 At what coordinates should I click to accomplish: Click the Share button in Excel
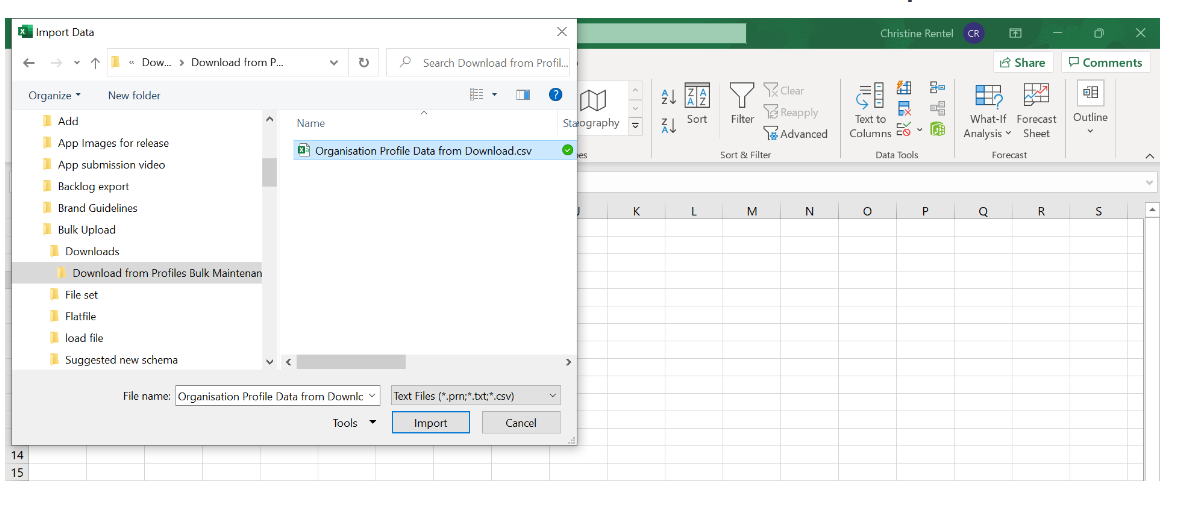click(x=1023, y=62)
